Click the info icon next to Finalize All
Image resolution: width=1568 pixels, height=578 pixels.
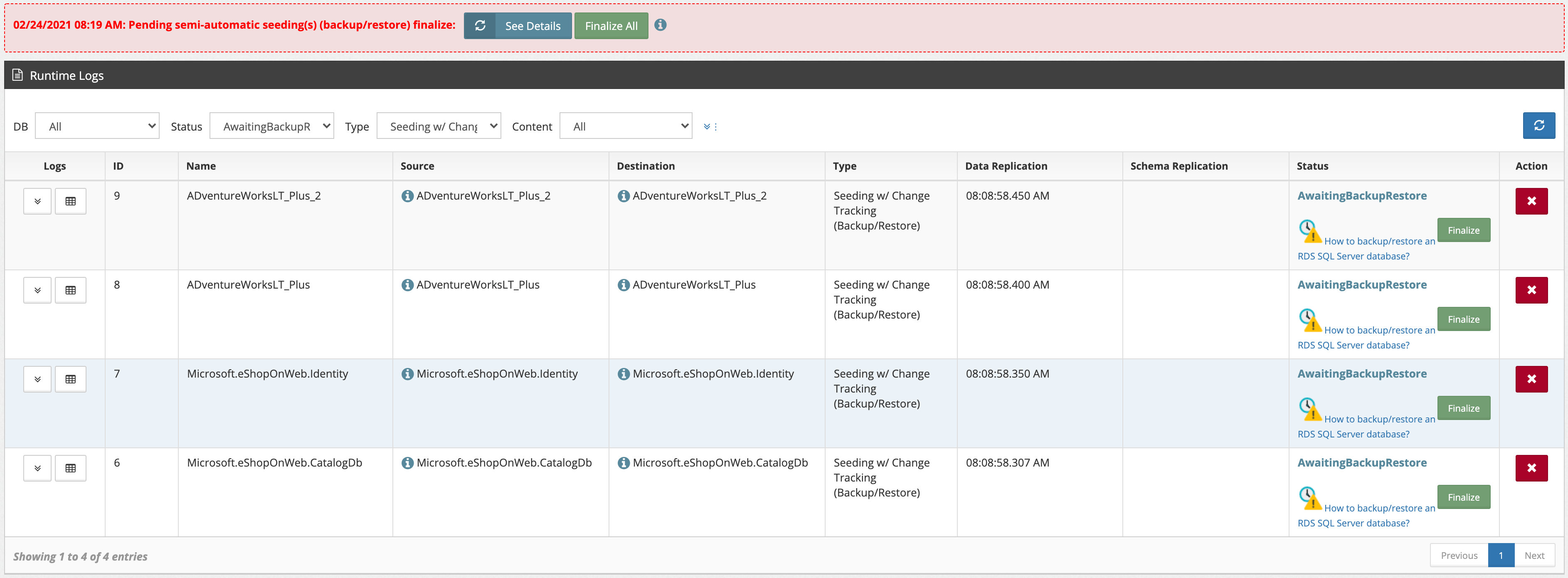[x=661, y=25]
